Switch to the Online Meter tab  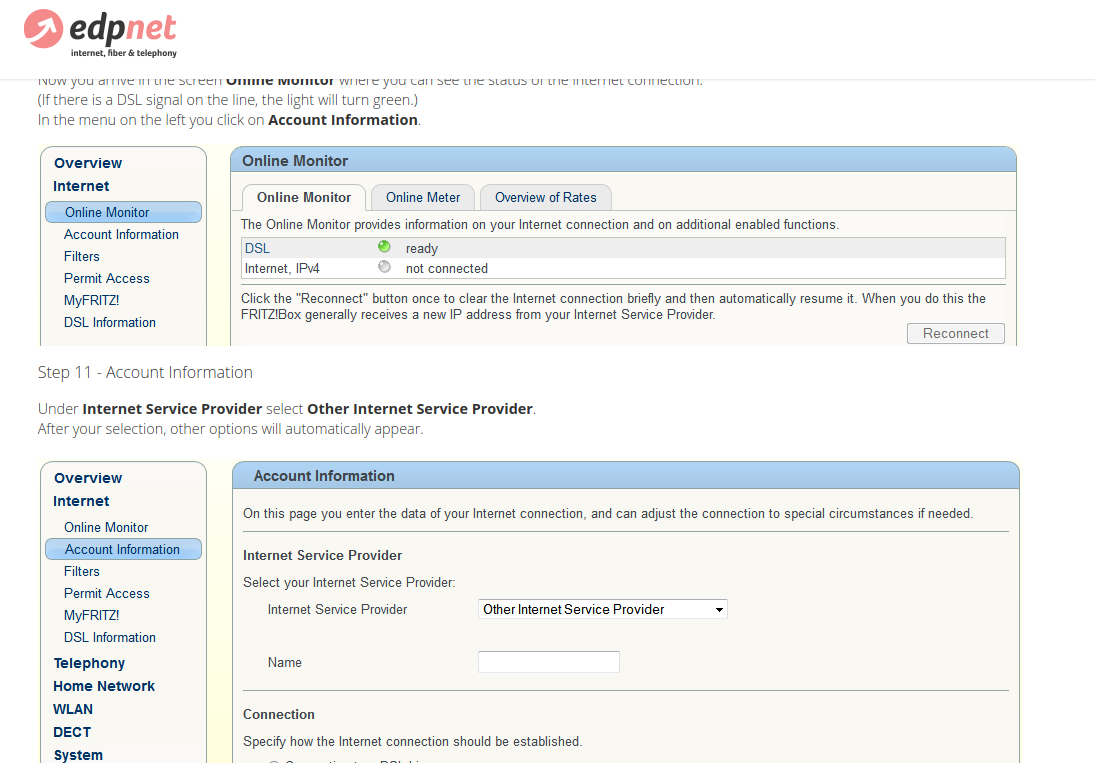(423, 197)
